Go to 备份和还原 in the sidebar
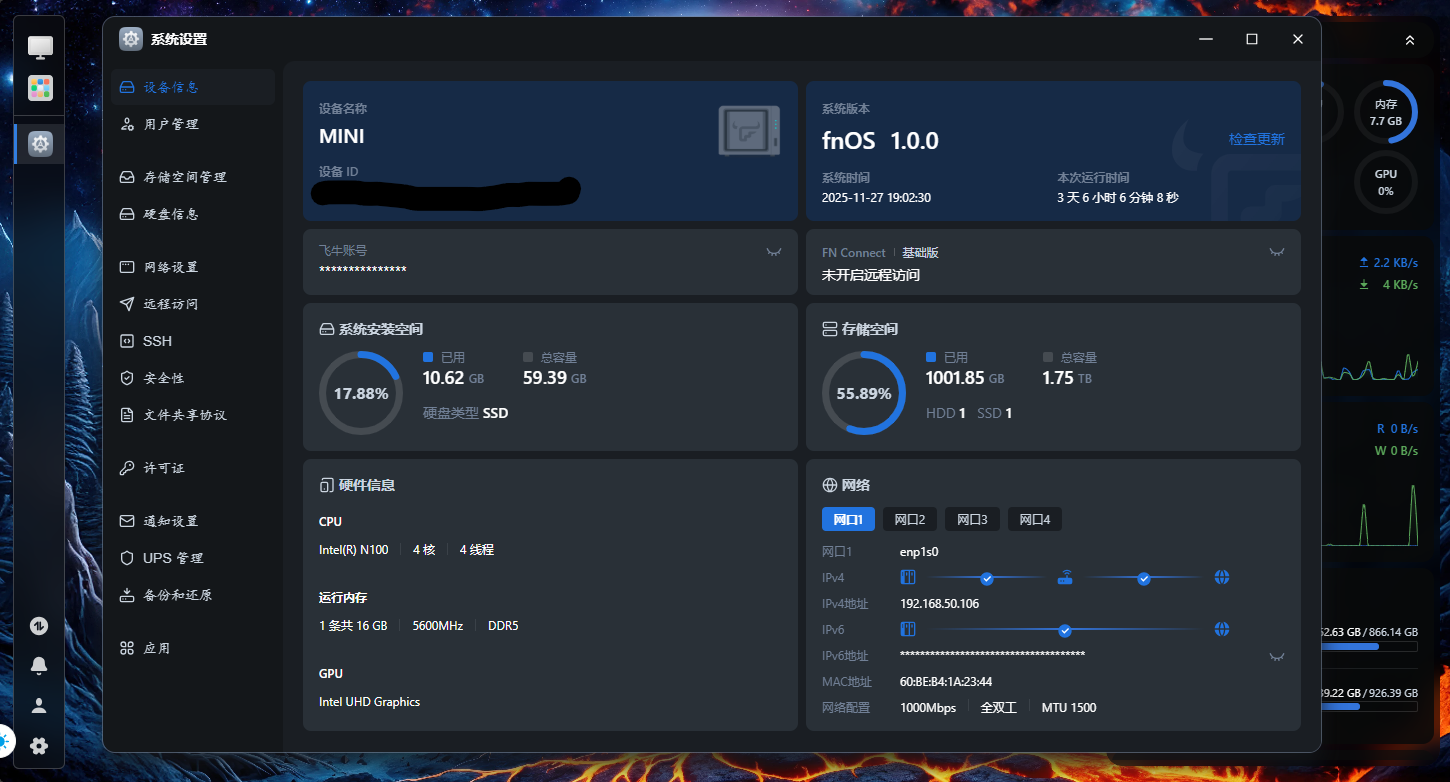This screenshot has width=1450, height=782. tap(193, 595)
